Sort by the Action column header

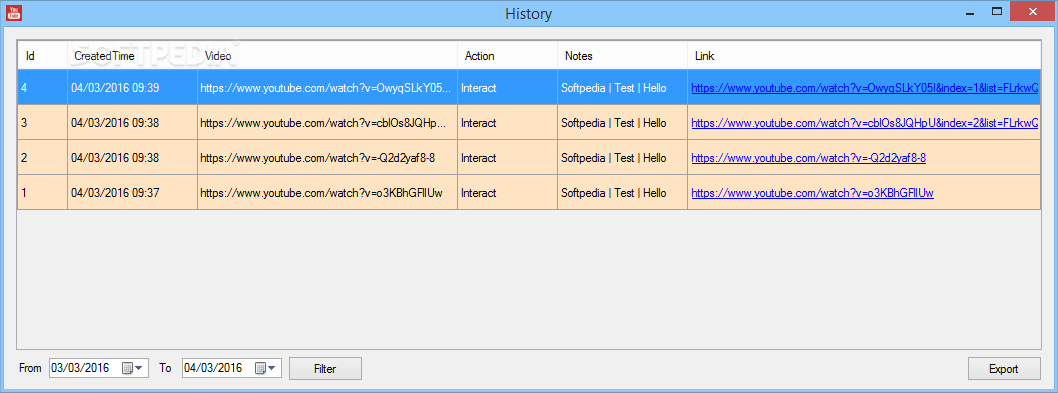click(507, 56)
